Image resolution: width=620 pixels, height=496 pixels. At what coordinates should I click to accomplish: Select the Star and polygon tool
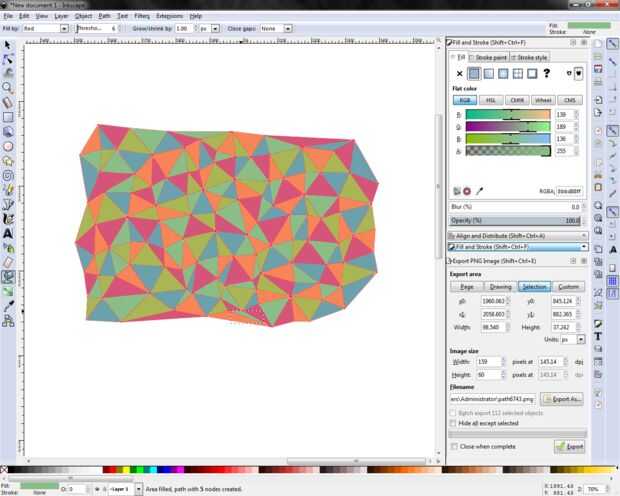point(8,161)
